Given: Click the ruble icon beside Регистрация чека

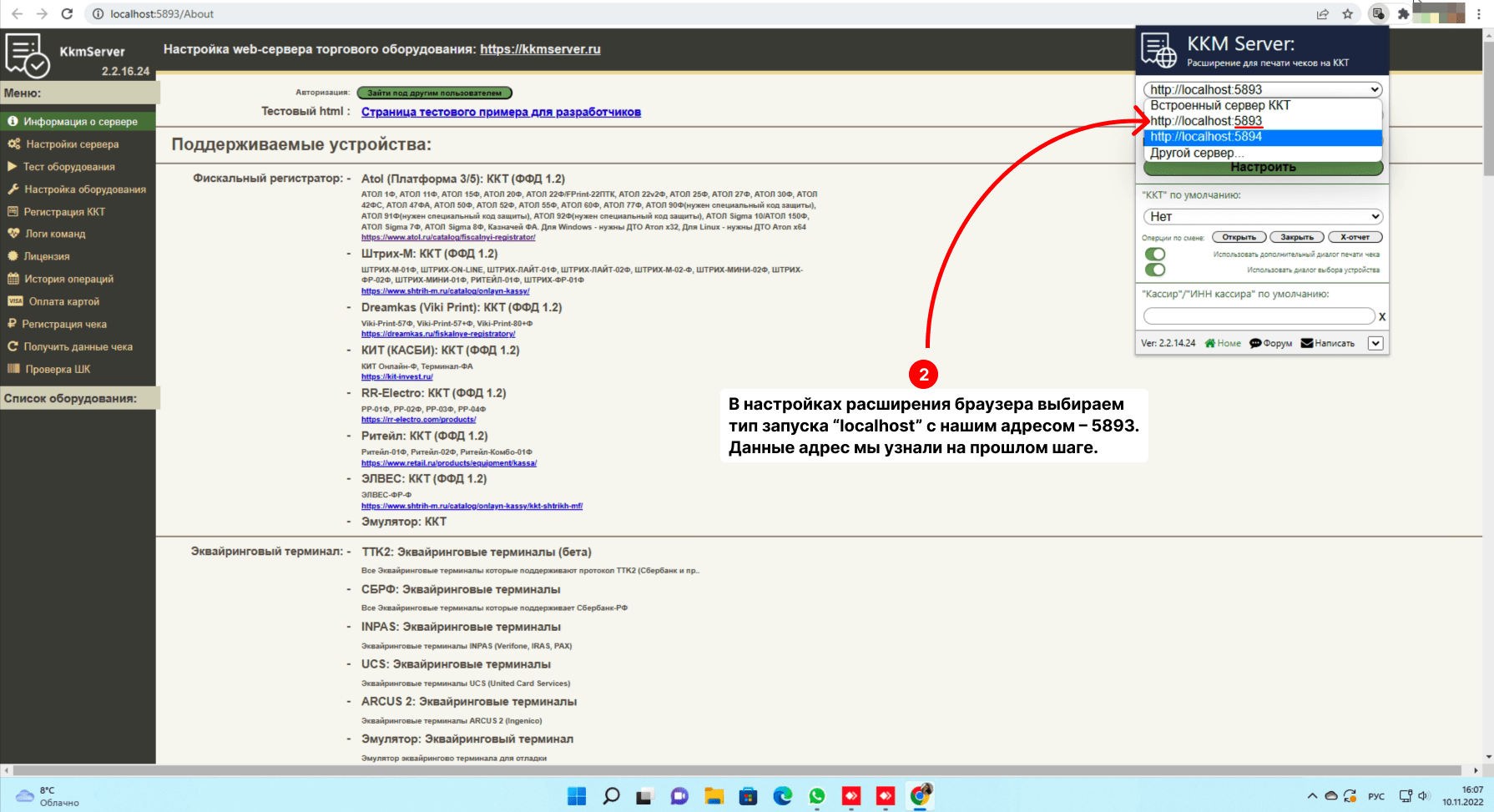Looking at the screenshot, I should [x=13, y=324].
